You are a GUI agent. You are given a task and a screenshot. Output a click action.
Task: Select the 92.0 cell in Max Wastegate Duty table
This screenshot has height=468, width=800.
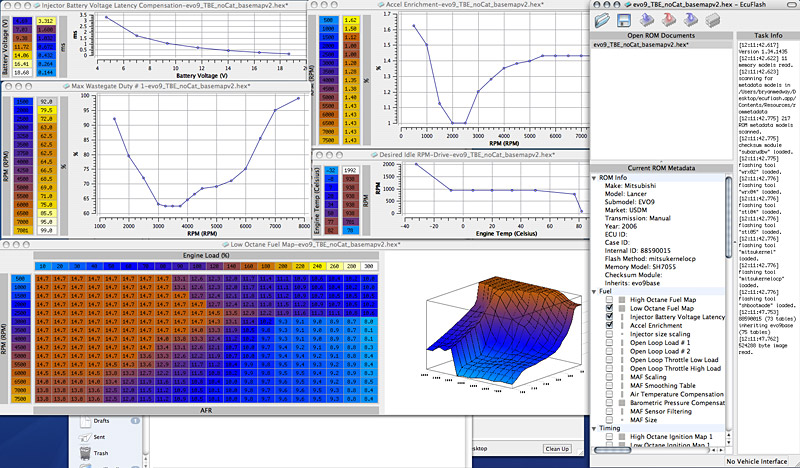coord(45,102)
